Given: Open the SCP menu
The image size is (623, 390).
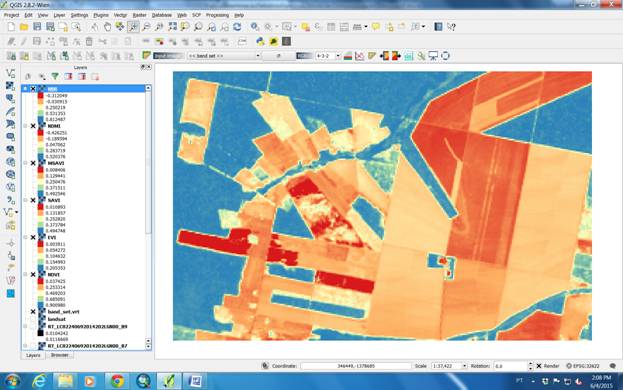Looking at the screenshot, I should point(196,15).
